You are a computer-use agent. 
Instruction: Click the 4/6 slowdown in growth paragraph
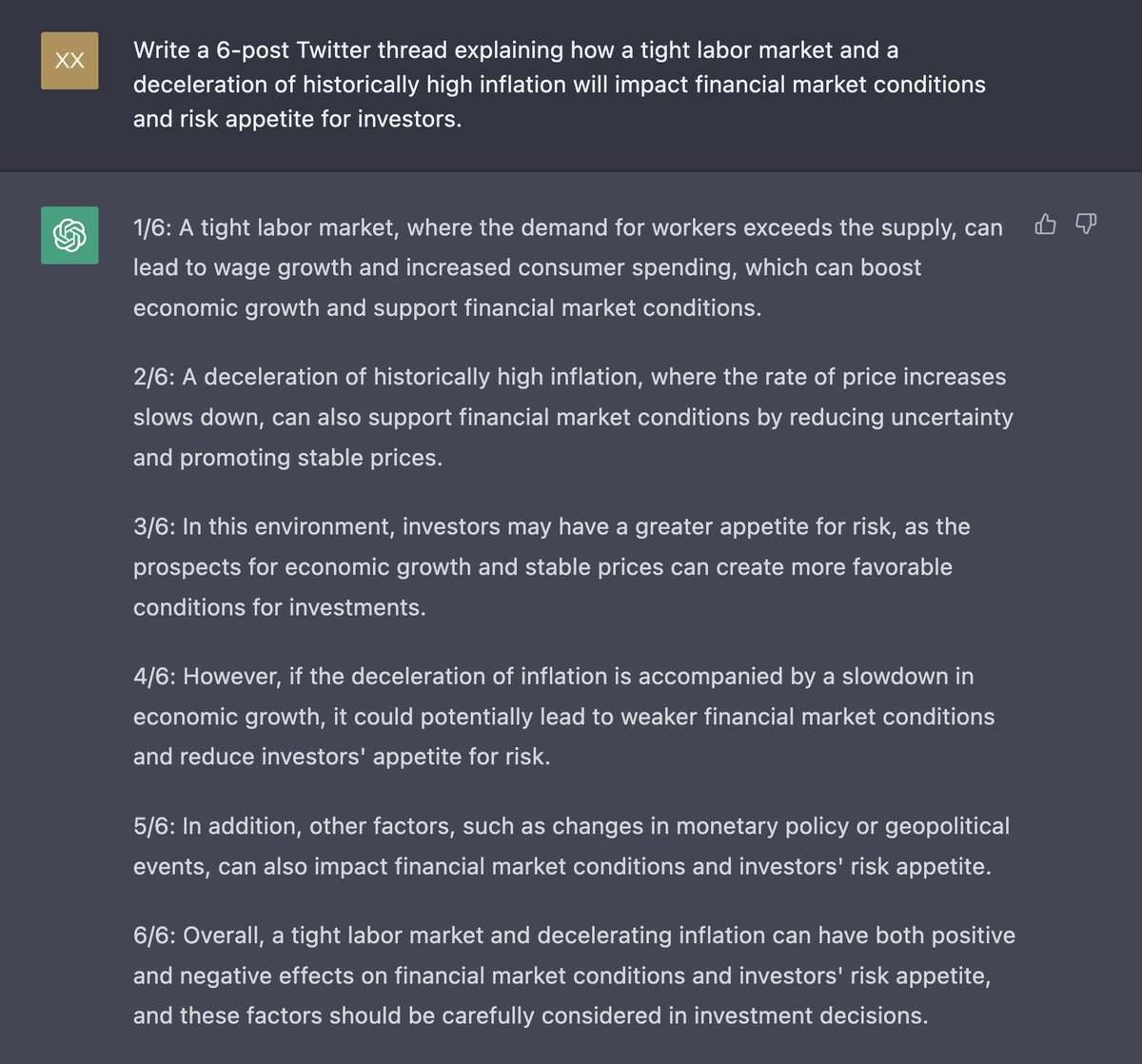563,716
